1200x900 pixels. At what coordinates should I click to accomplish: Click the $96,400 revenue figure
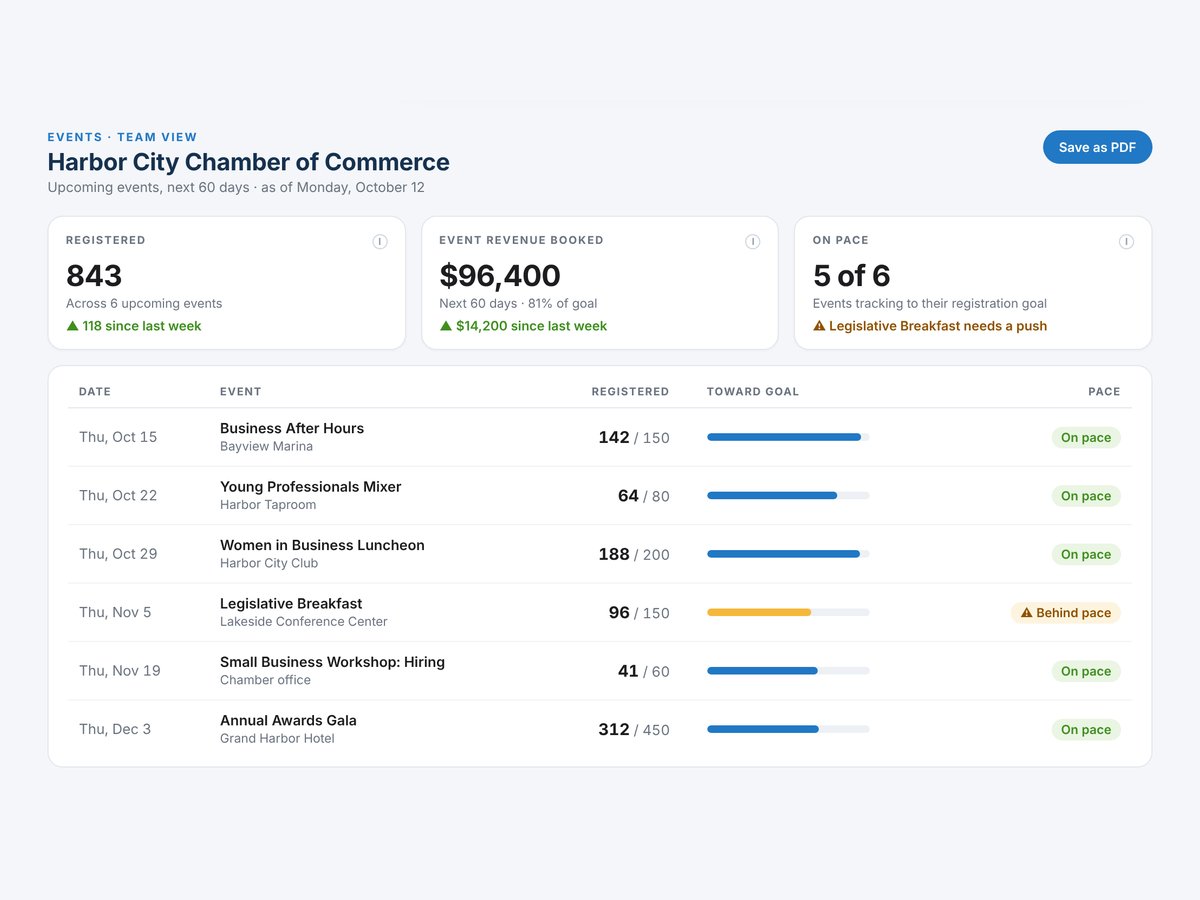coord(500,275)
